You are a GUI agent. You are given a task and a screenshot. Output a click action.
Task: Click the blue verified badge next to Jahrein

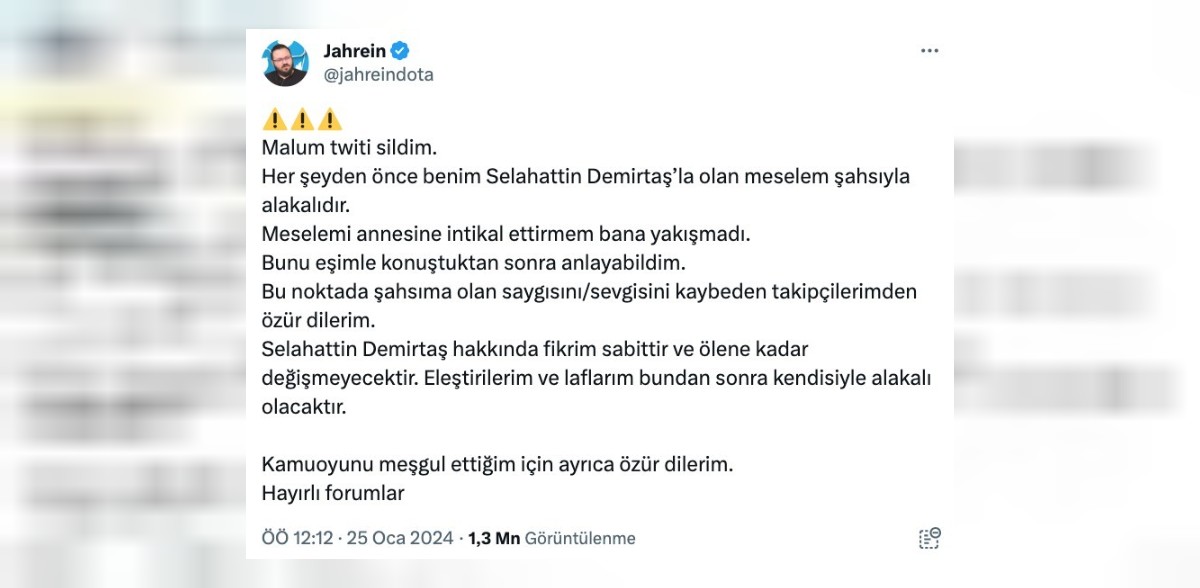[400, 50]
